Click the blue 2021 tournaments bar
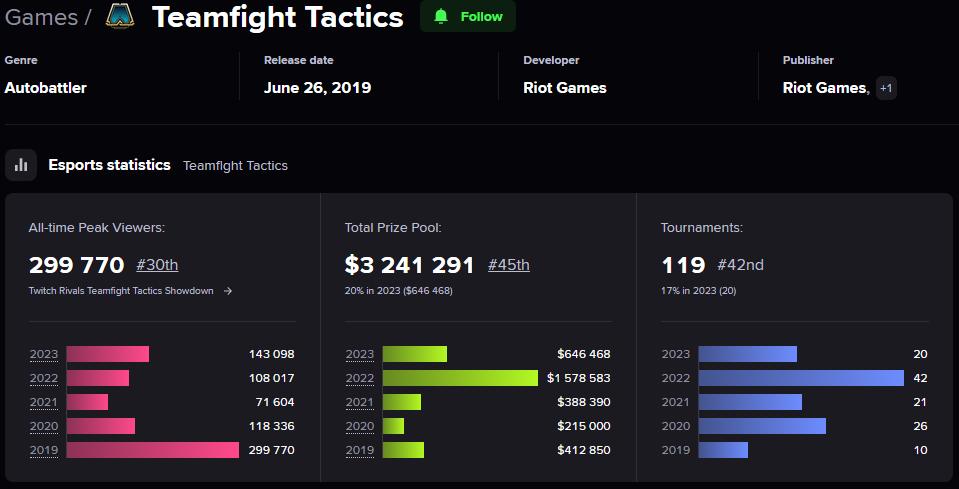The width and height of the screenshot is (959, 489). [x=750, y=402]
